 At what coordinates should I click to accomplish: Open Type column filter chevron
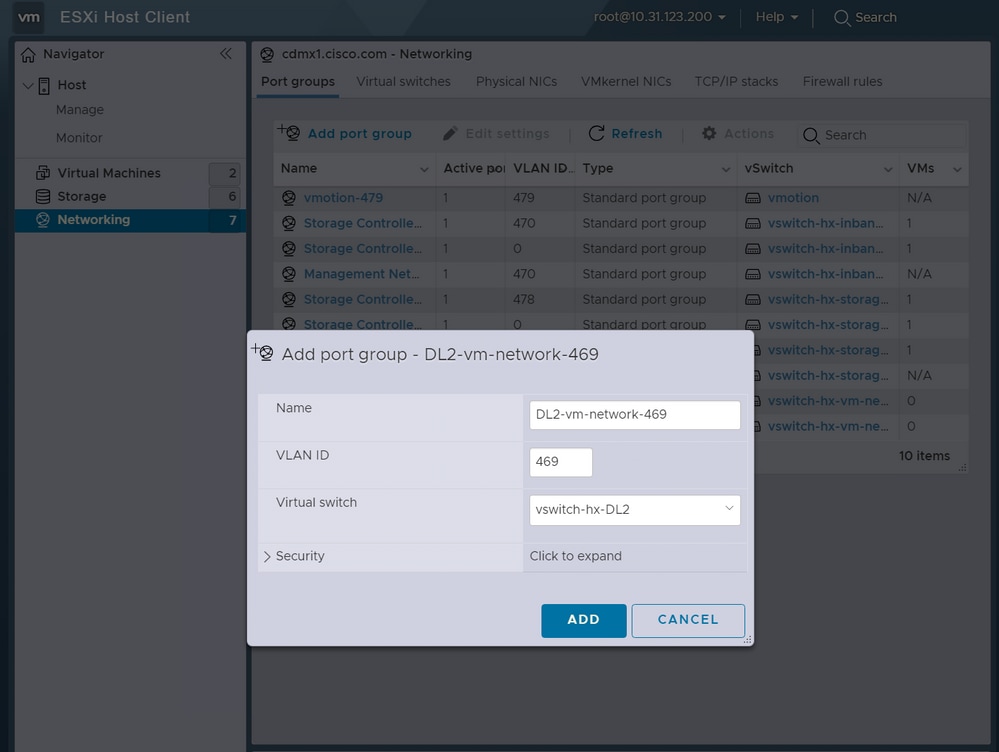[726, 169]
